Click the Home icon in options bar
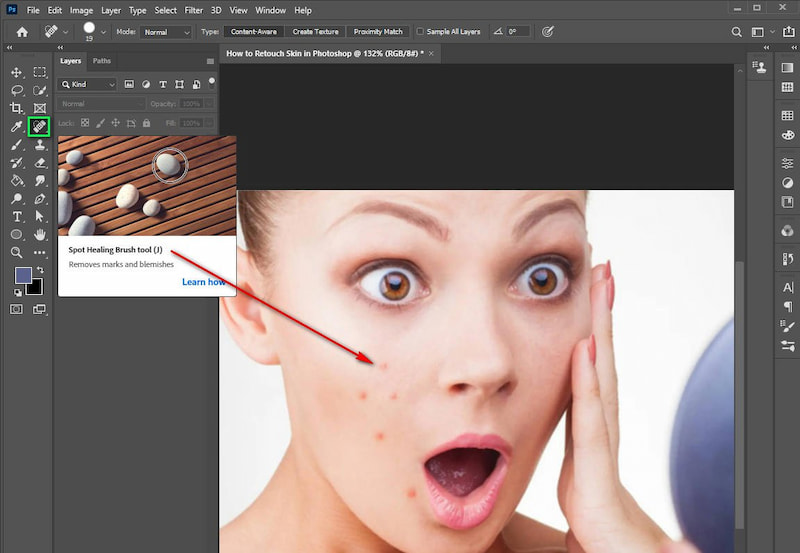This screenshot has width=800, height=553. (x=22, y=32)
